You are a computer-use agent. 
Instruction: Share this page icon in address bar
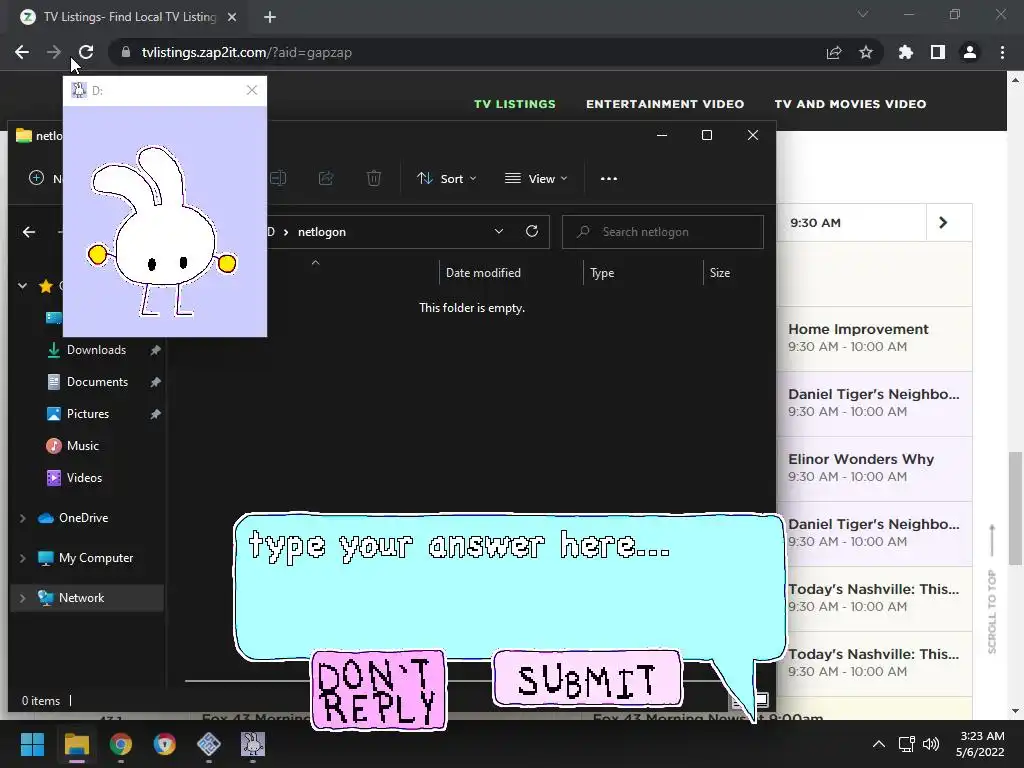pyautogui.click(x=834, y=52)
